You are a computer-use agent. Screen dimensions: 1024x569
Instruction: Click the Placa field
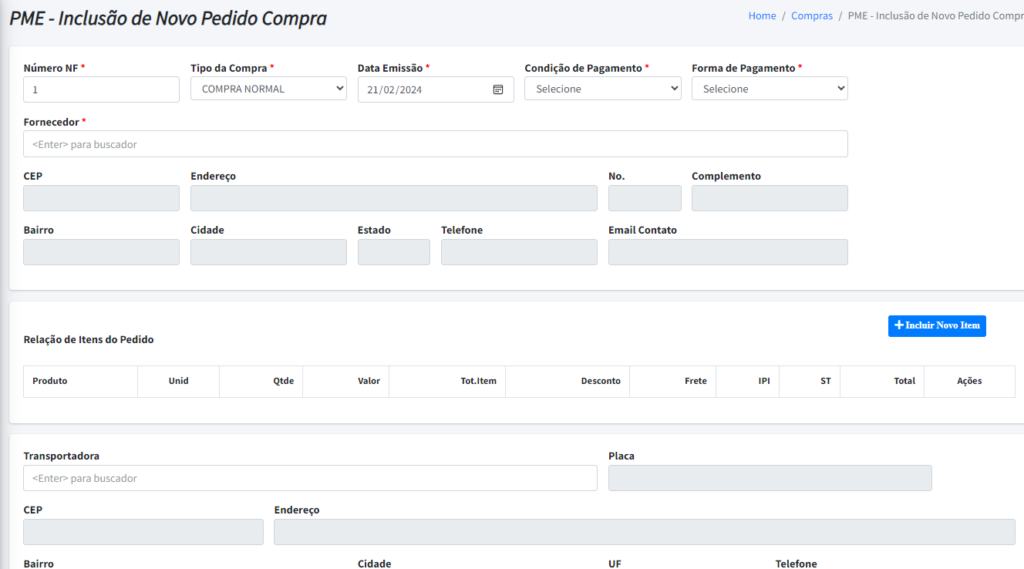click(769, 478)
